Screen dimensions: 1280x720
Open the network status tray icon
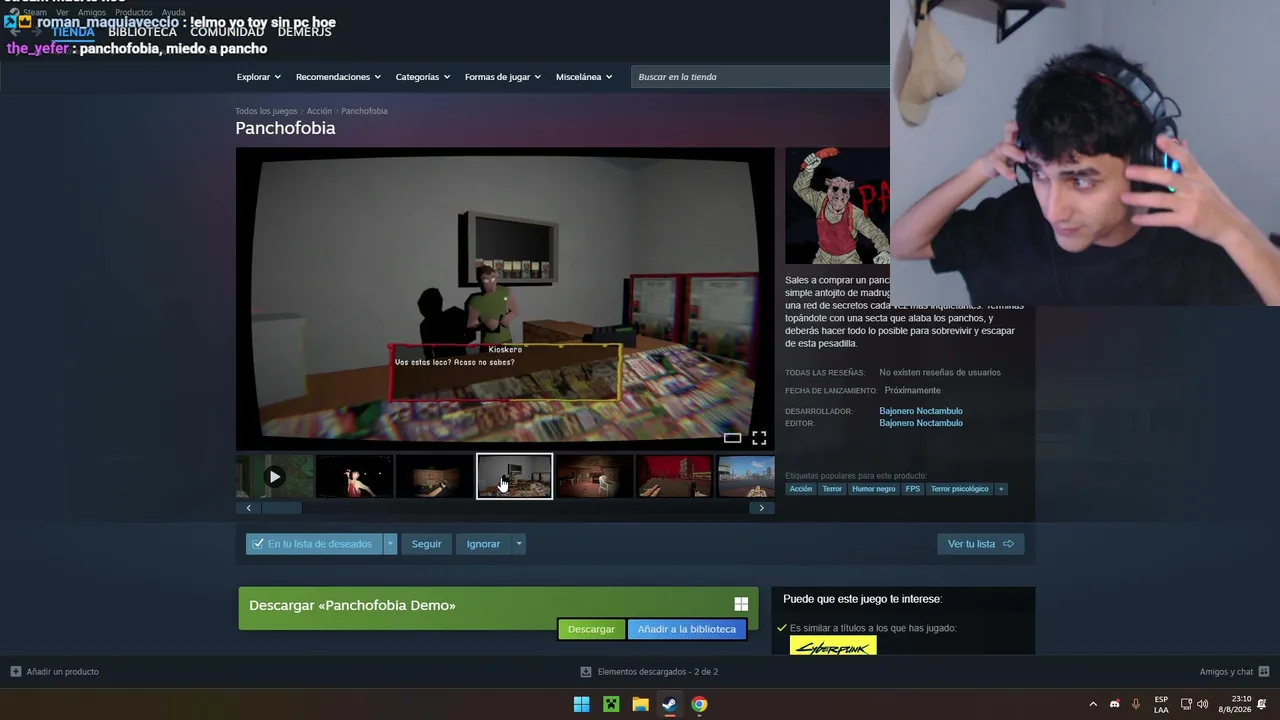pyautogui.click(x=1186, y=704)
